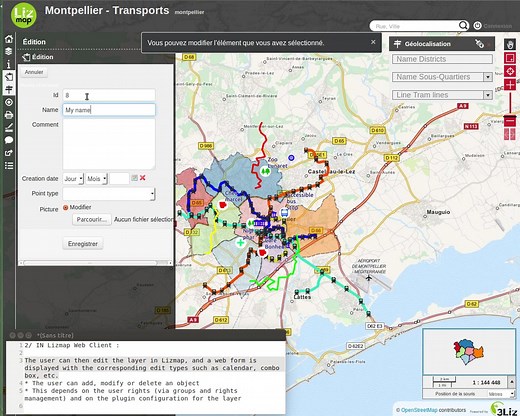Toggle the Géolocalisation signpost sidebar icon
Image resolution: width=520 pixels, height=416 pixels.
coord(9,89)
